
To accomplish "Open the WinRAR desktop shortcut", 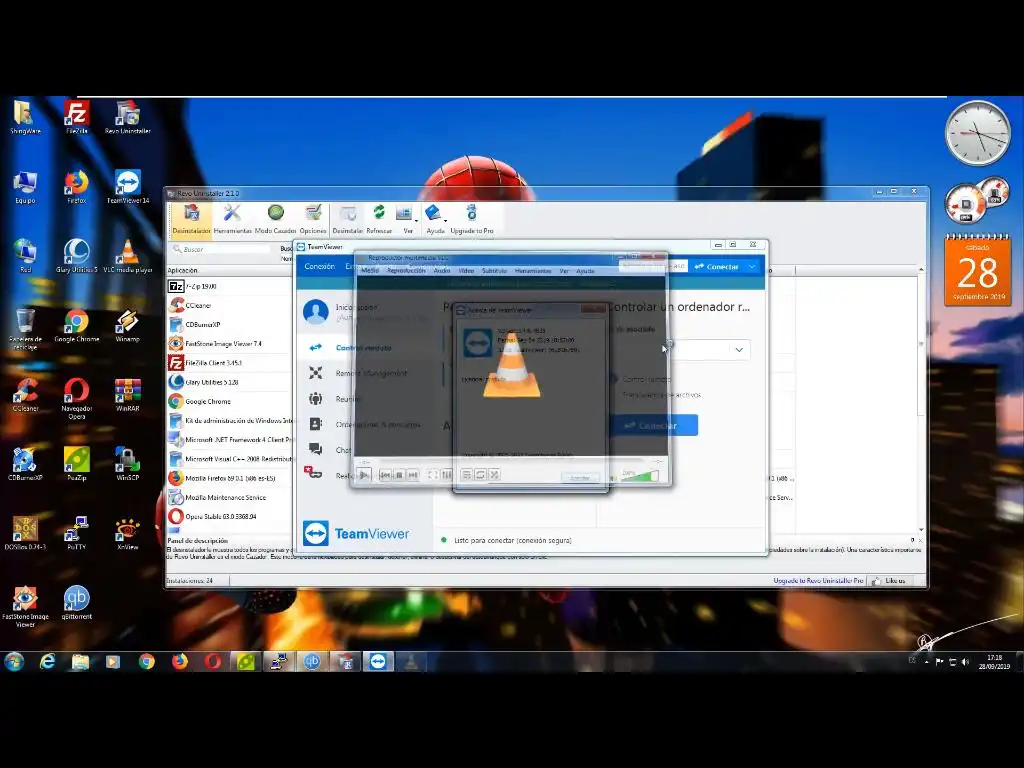I will click(x=127, y=394).
